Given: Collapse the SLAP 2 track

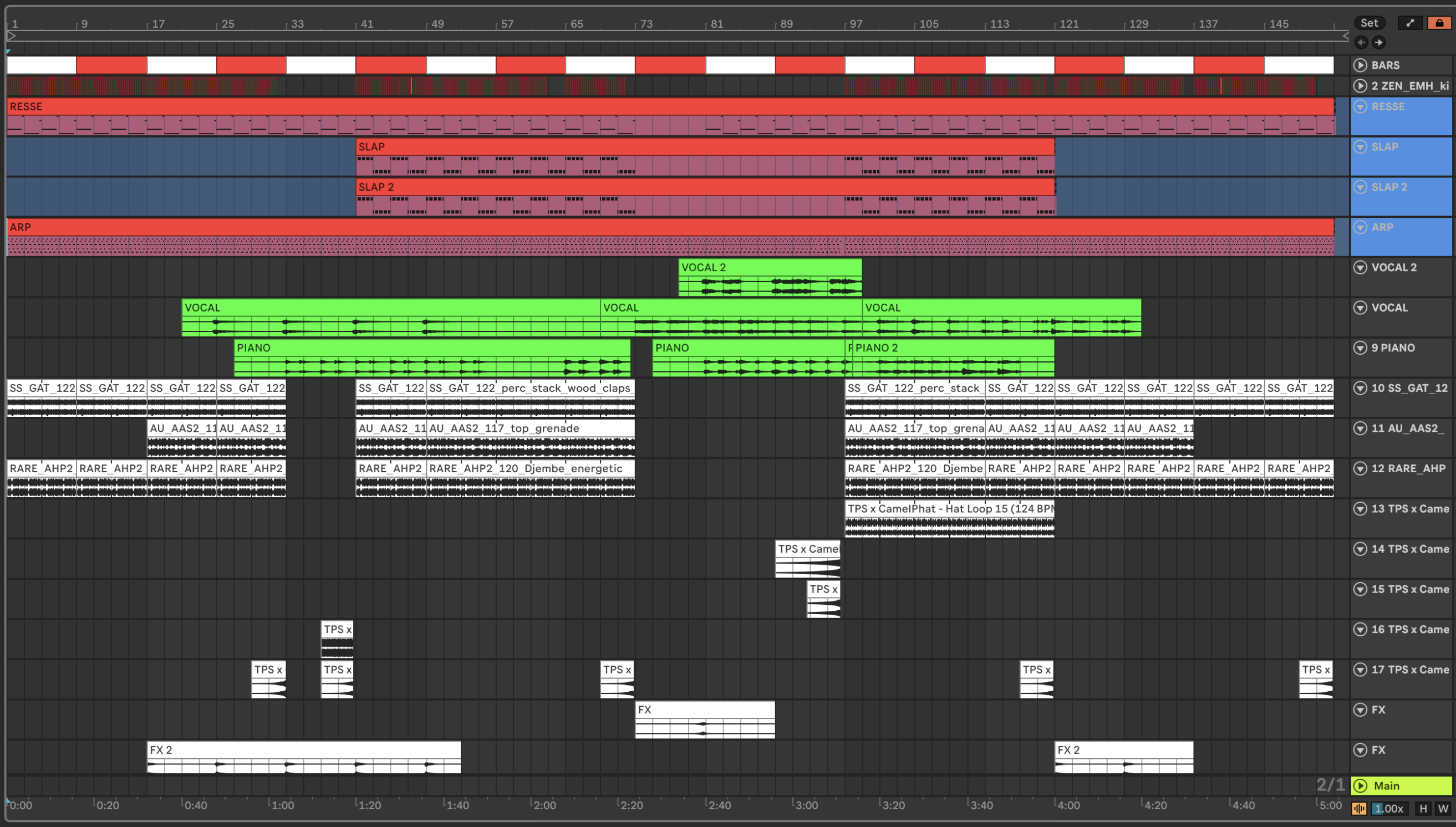Looking at the screenshot, I should [x=1360, y=187].
